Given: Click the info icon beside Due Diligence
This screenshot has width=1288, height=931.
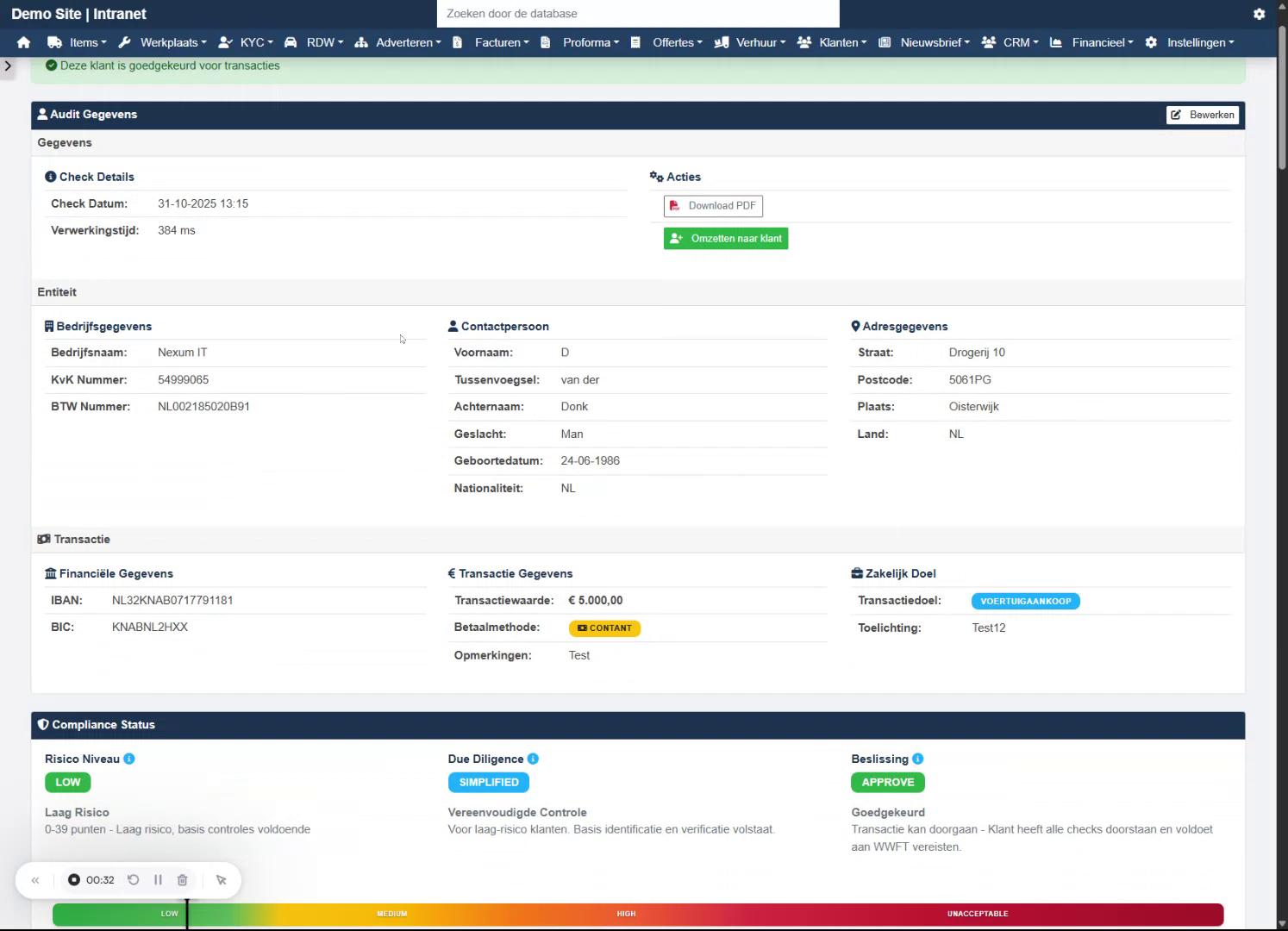Looking at the screenshot, I should point(533,759).
